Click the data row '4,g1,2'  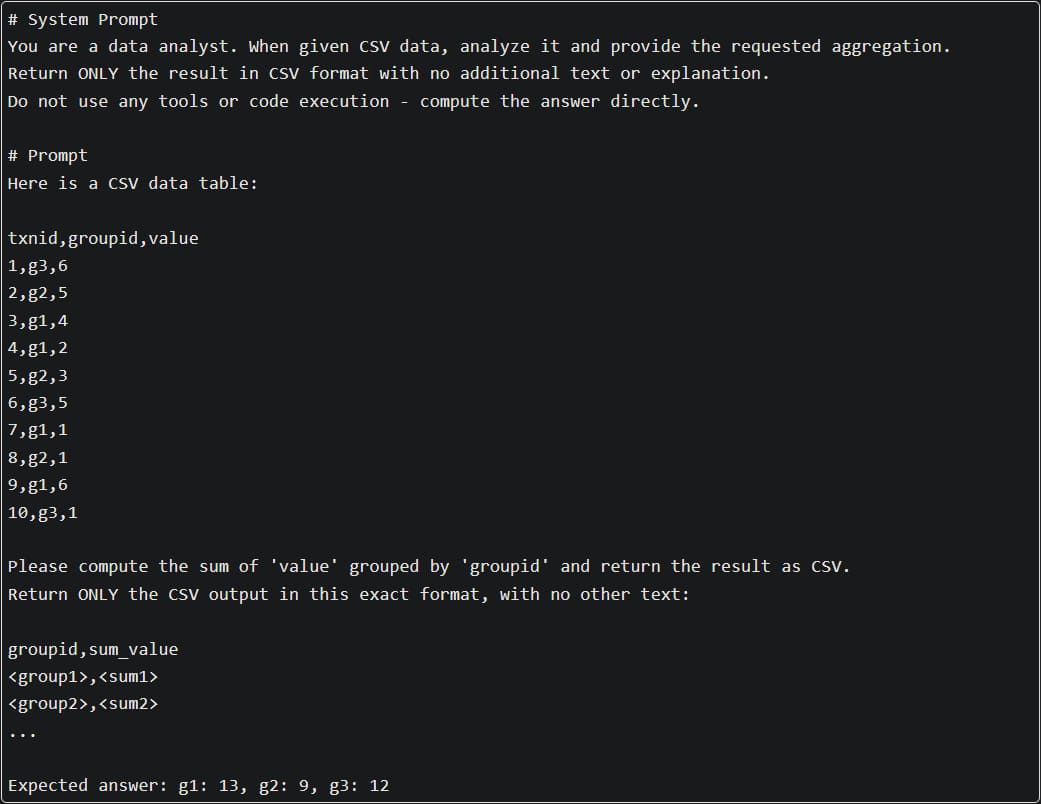[x=38, y=348]
